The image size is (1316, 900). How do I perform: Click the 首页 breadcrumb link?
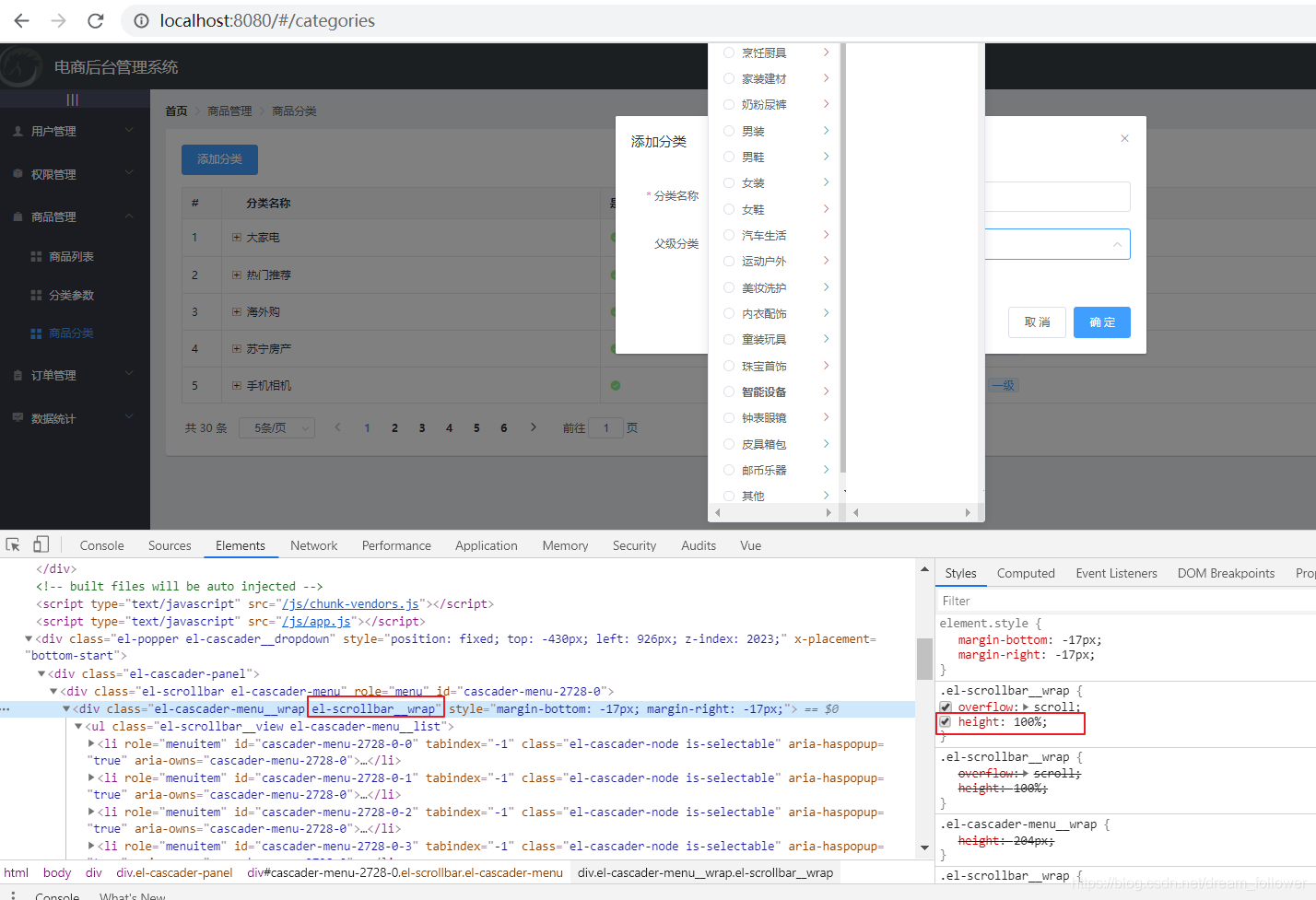pos(176,111)
